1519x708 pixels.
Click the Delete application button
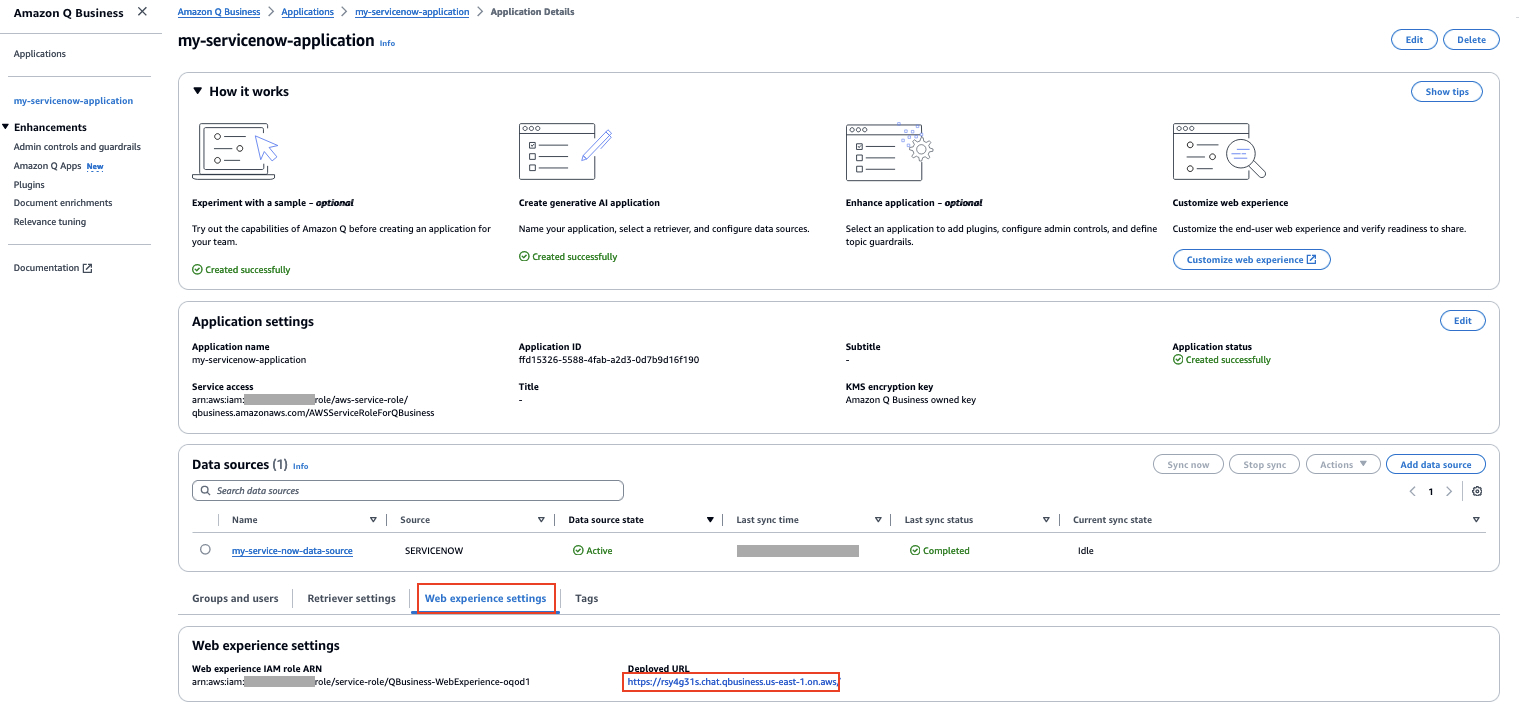tap(1471, 40)
